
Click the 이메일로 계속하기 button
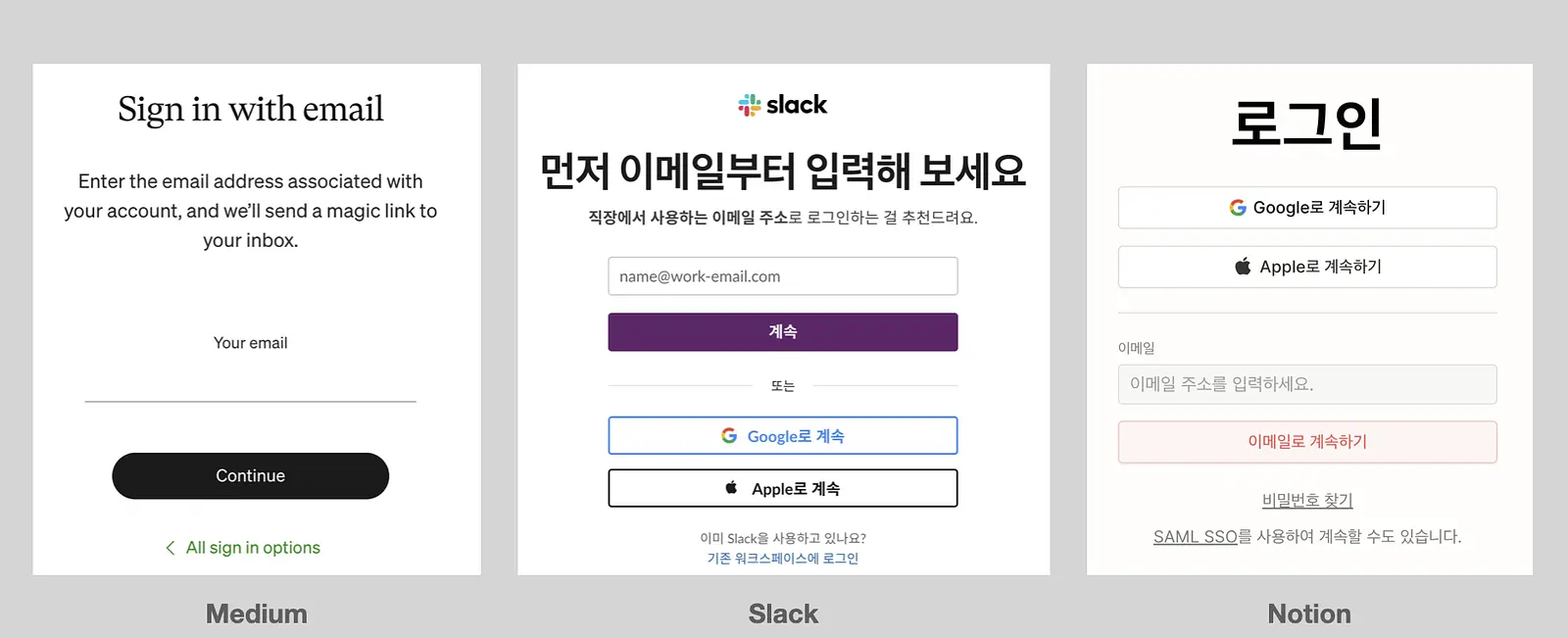(1306, 442)
